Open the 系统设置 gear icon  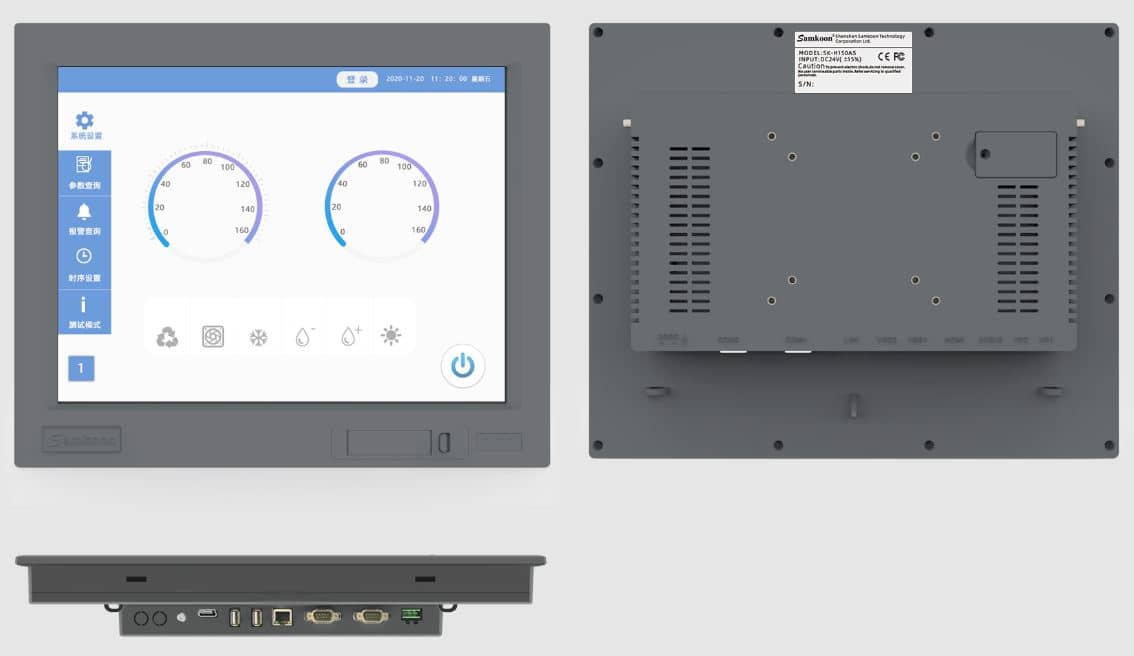pos(85,121)
